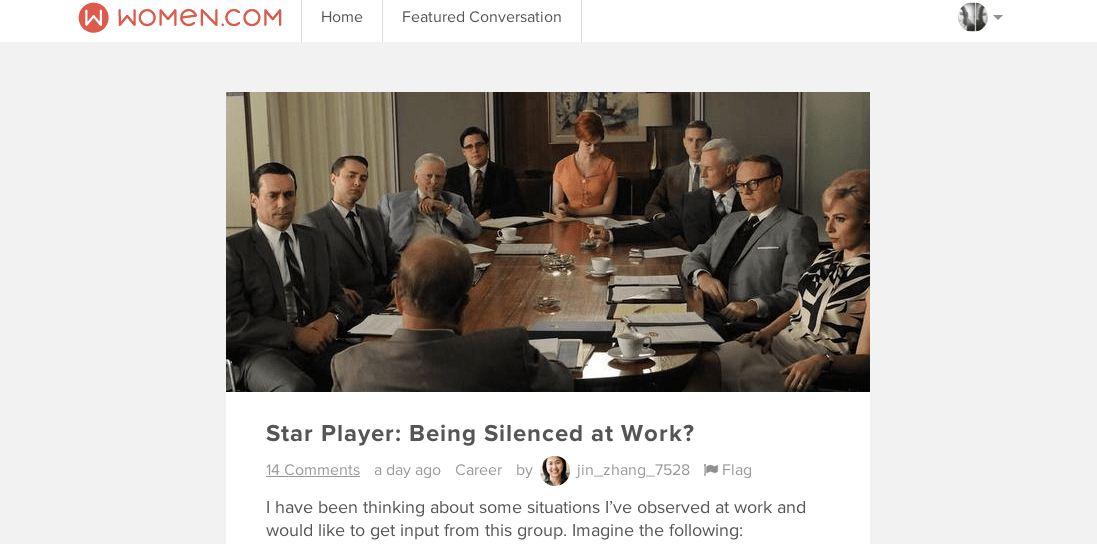The width and height of the screenshot is (1097, 544).
Task: Visit the jin_zhang_7528 profile link
Action: [x=633, y=470]
